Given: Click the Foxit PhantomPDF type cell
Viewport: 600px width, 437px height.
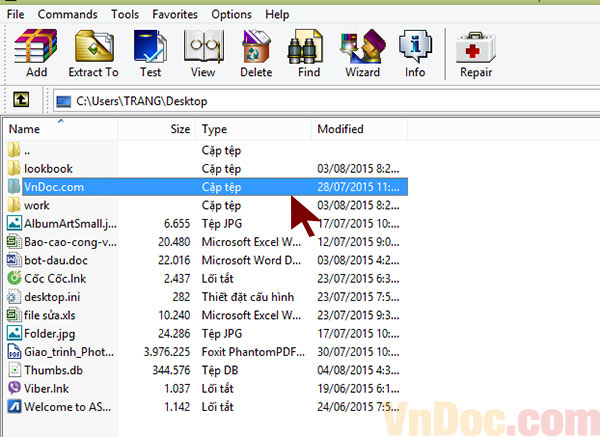Looking at the screenshot, I should coord(253,352).
